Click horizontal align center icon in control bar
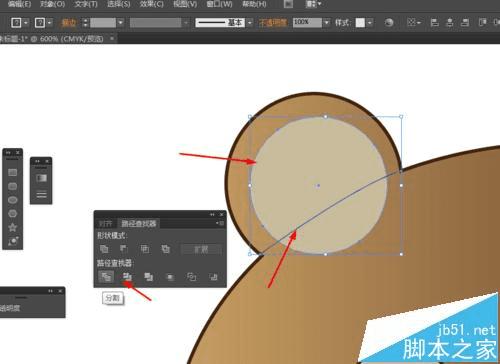 click(450, 23)
